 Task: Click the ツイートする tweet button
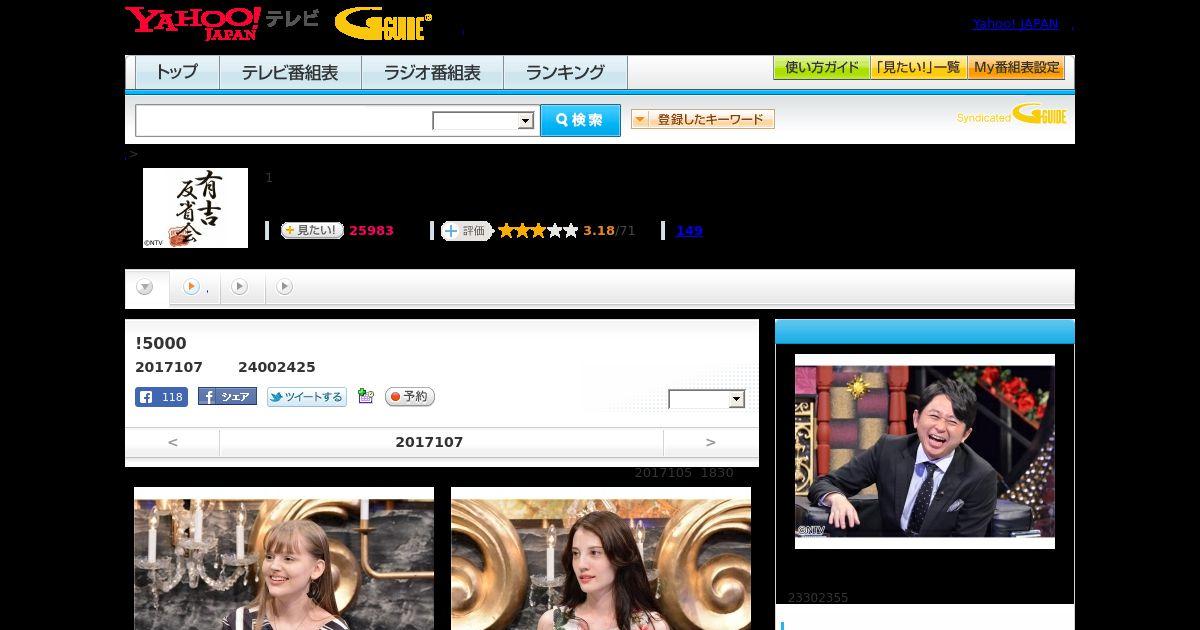coord(306,397)
